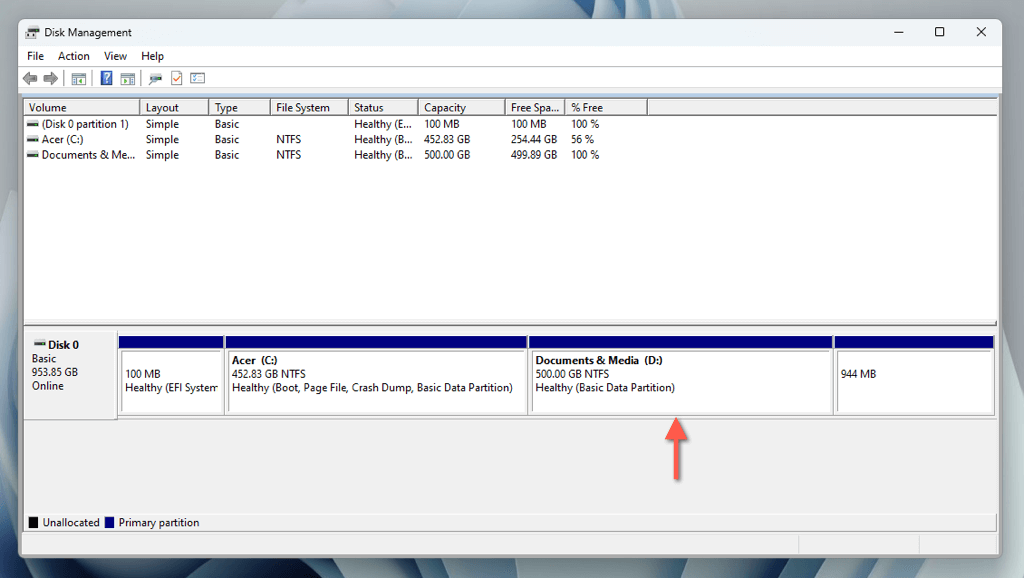Image resolution: width=1024 pixels, height=578 pixels.
Task: Click the settings checklist toolbar icon
Action: click(198, 78)
